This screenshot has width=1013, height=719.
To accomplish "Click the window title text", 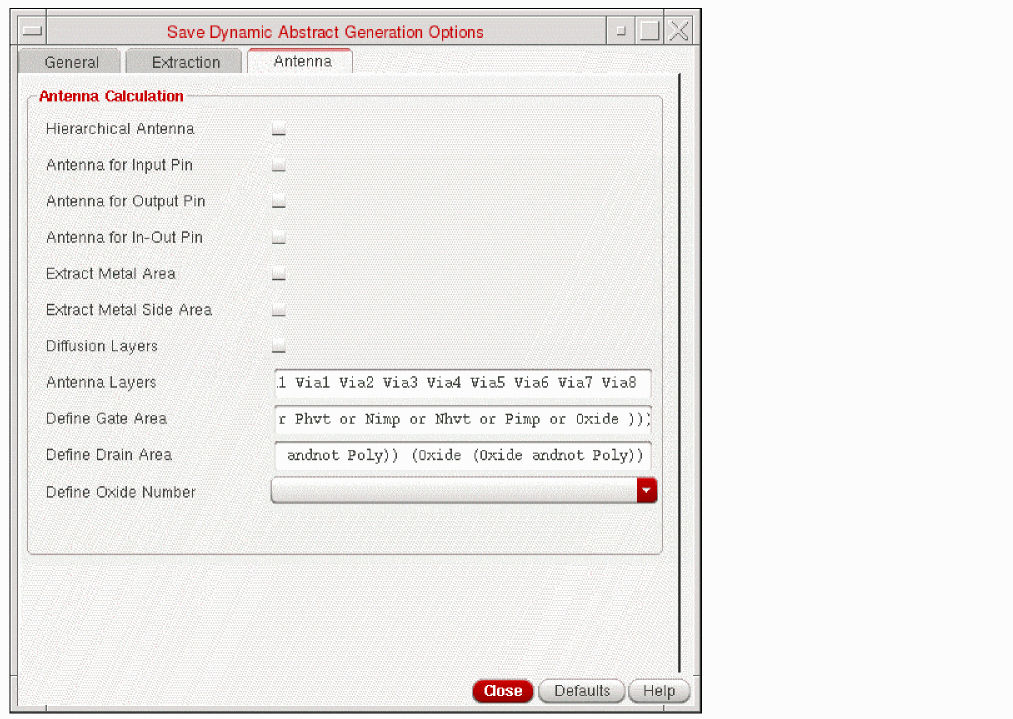I will click(325, 32).
